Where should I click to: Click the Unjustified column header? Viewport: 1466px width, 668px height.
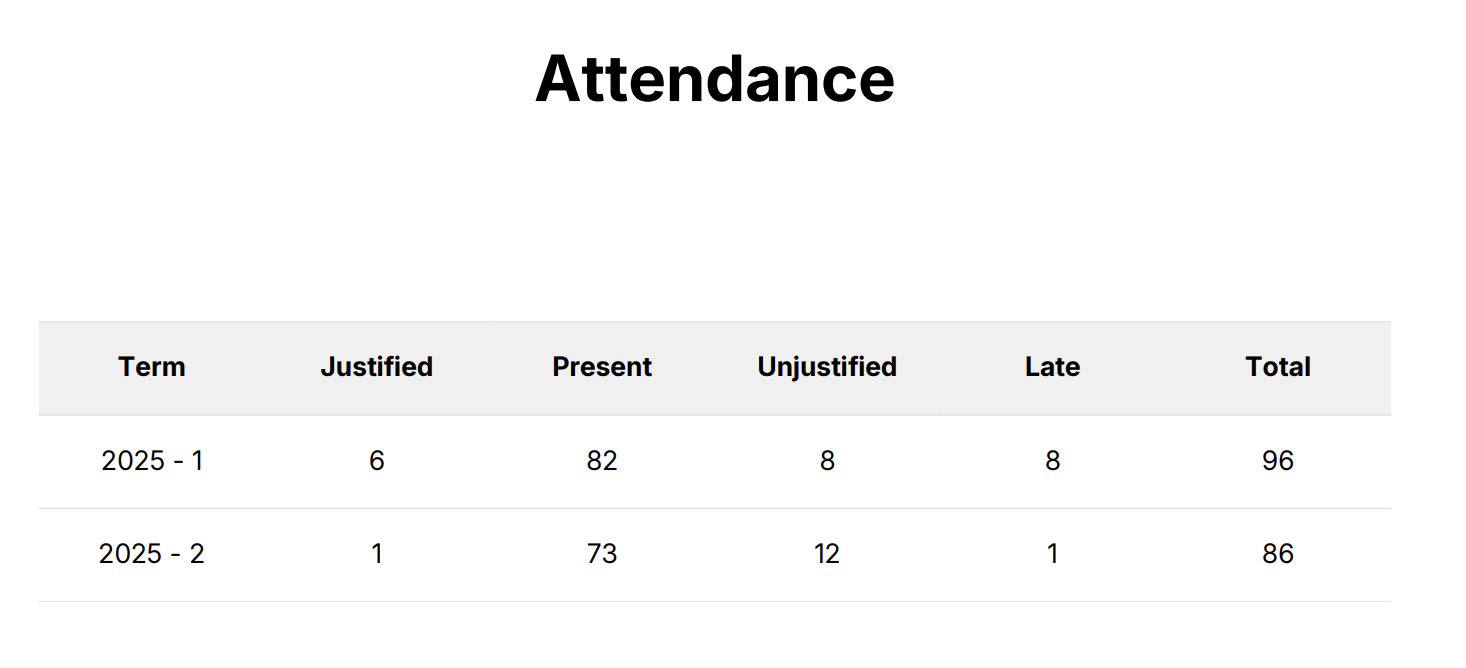point(827,367)
